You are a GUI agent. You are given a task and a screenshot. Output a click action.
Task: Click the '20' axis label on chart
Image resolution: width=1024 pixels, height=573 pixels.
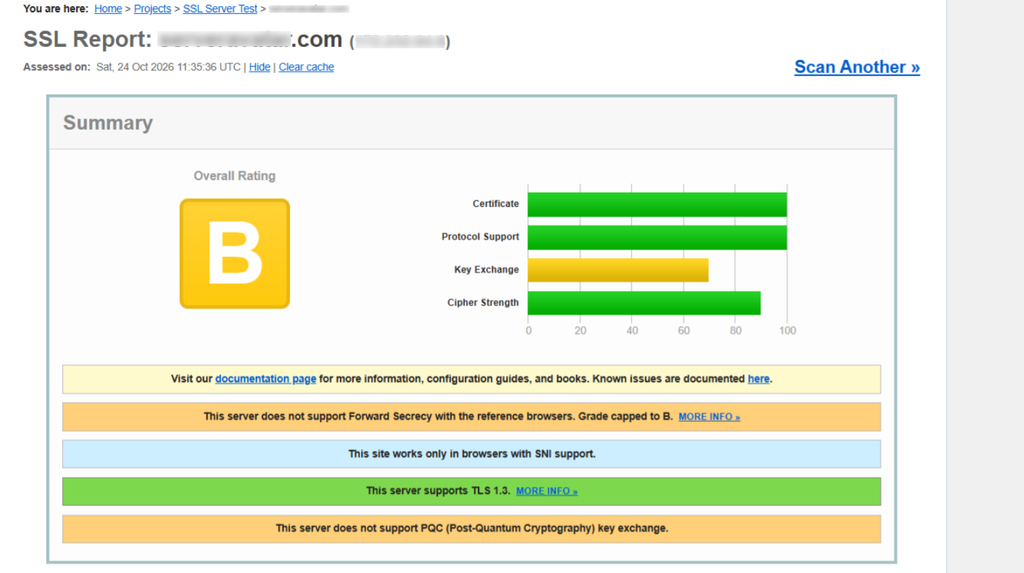click(580, 331)
